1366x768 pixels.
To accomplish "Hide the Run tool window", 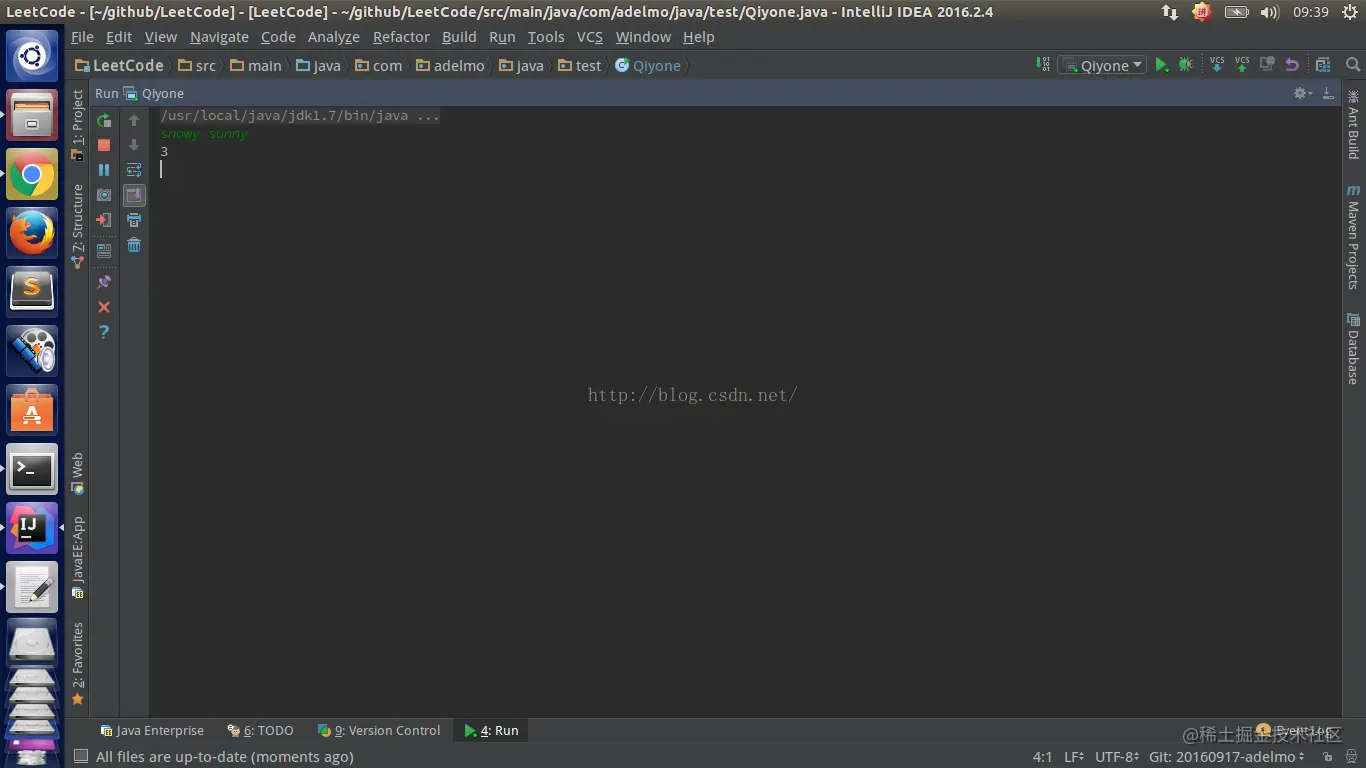I will pyautogui.click(x=1328, y=93).
